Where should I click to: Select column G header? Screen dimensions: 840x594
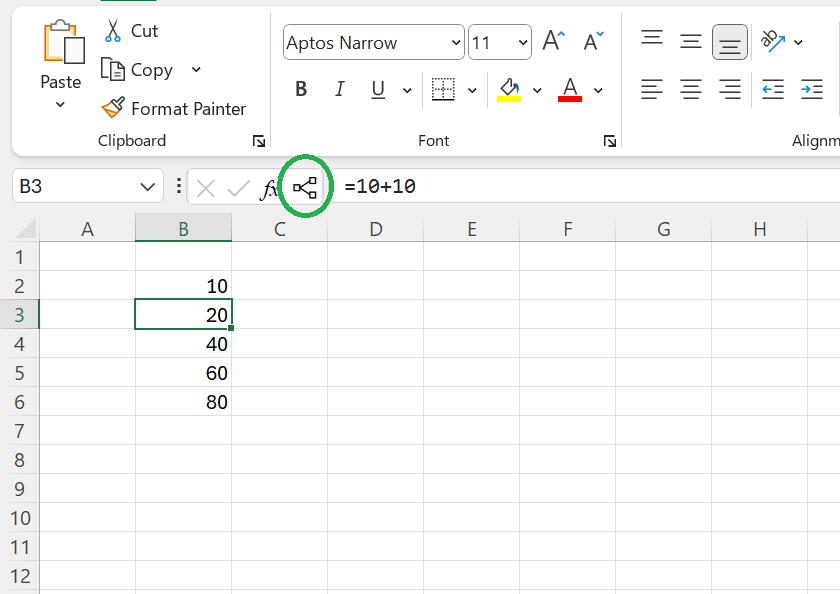664,229
